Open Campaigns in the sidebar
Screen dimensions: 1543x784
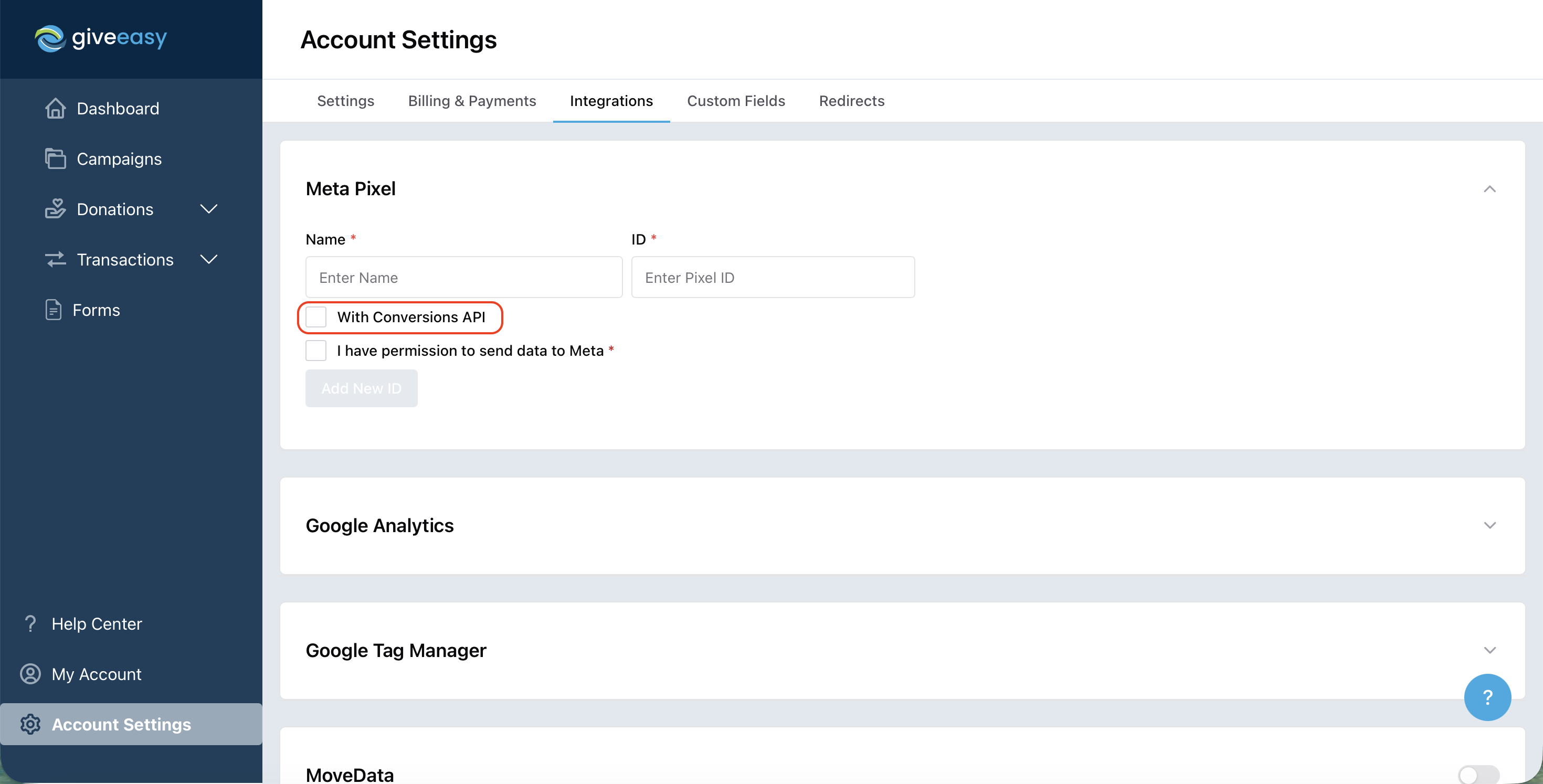point(119,158)
